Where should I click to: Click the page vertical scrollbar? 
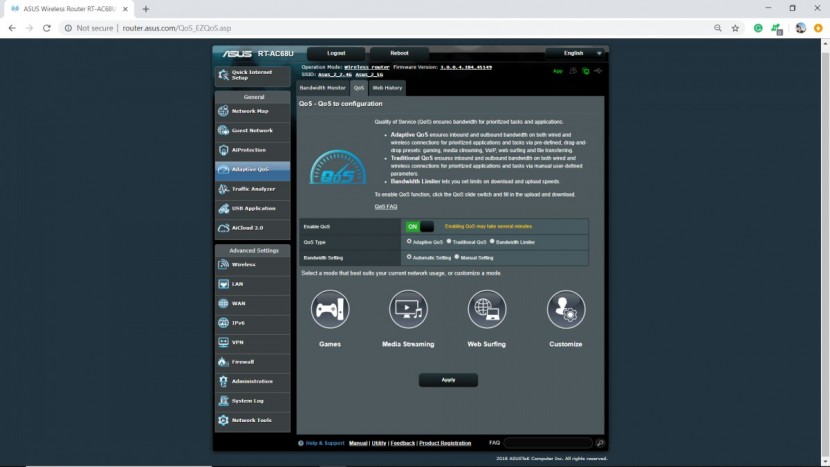pyautogui.click(x=825, y=252)
